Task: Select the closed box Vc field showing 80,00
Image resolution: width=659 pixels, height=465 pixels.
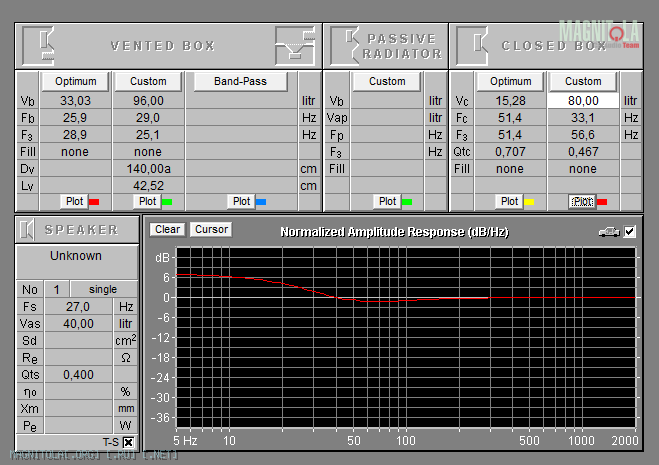Action: (x=583, y=100)
